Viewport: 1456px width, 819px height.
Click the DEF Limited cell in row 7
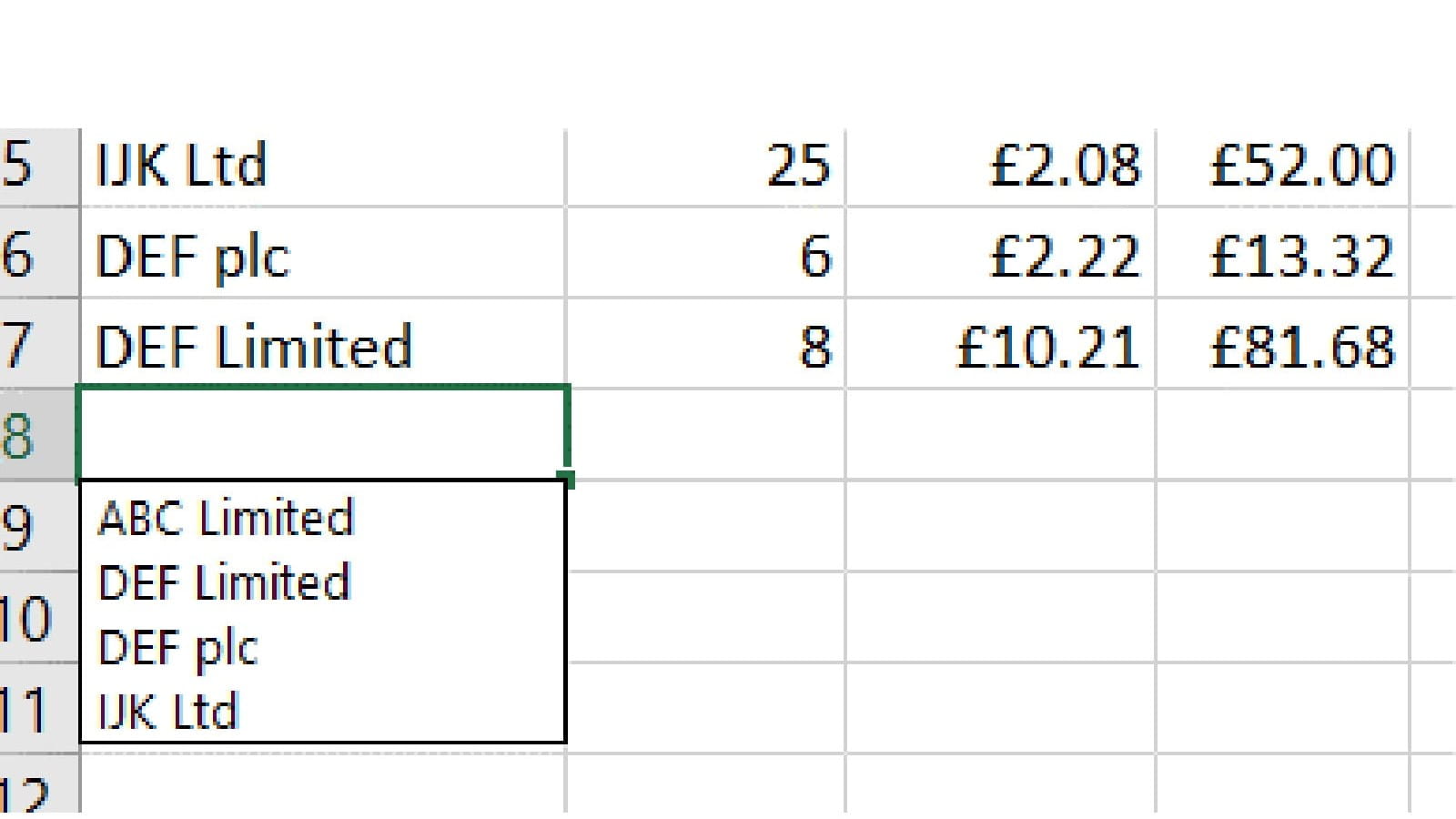[x=323, y=346]
